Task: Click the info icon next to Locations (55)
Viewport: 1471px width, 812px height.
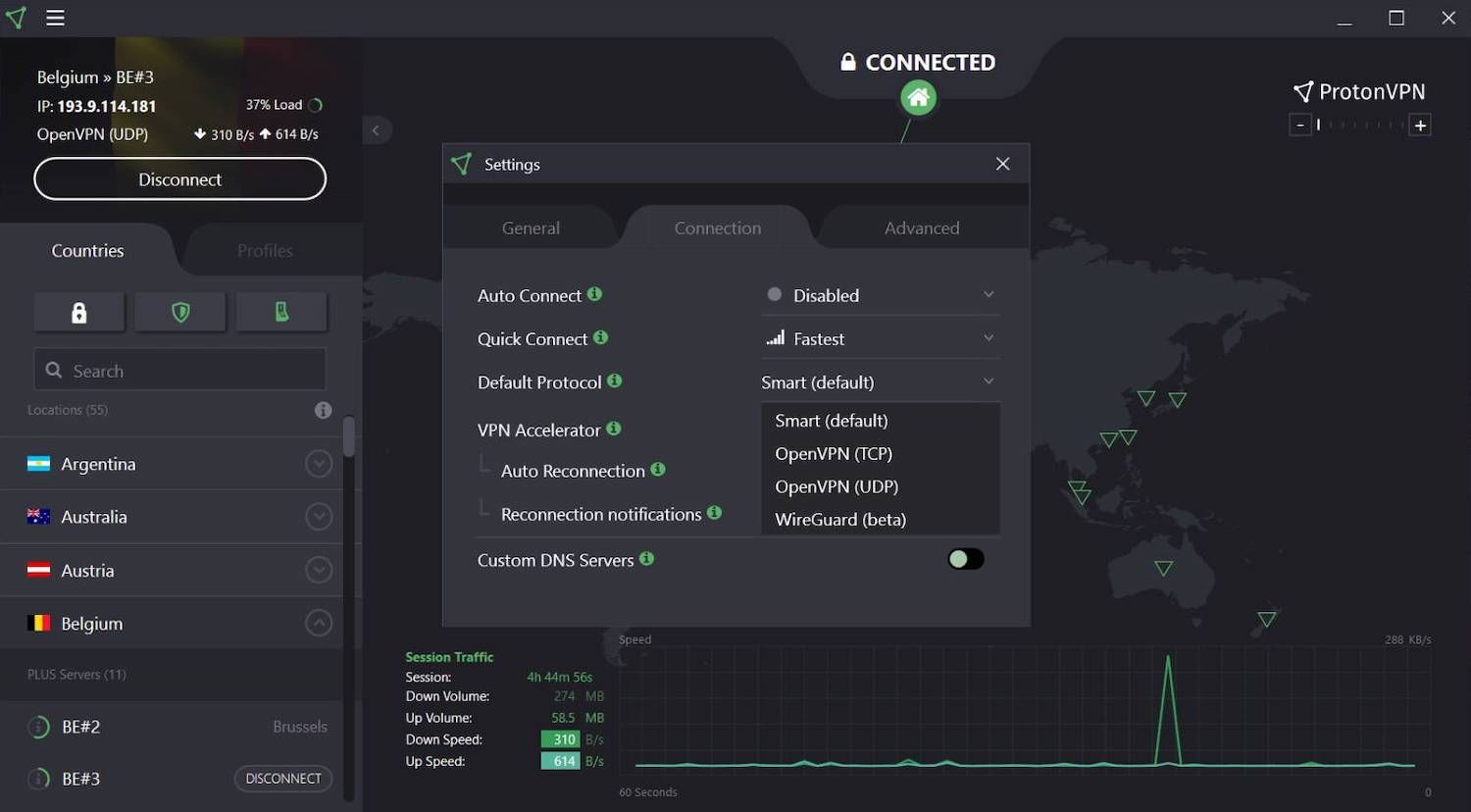Action: point(323,410)
